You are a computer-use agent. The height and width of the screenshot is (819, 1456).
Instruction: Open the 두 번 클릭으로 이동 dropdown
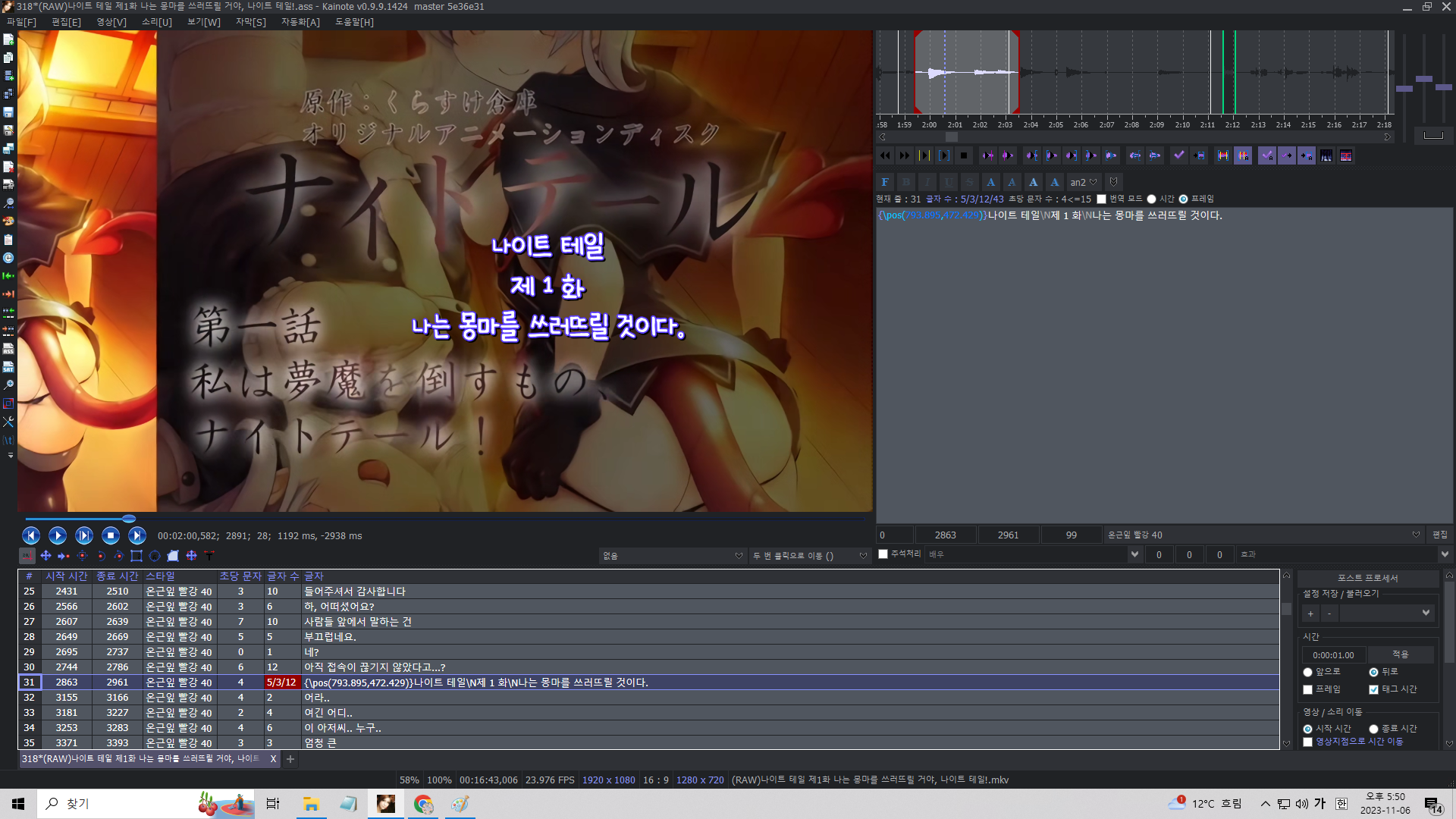point(809,556)
